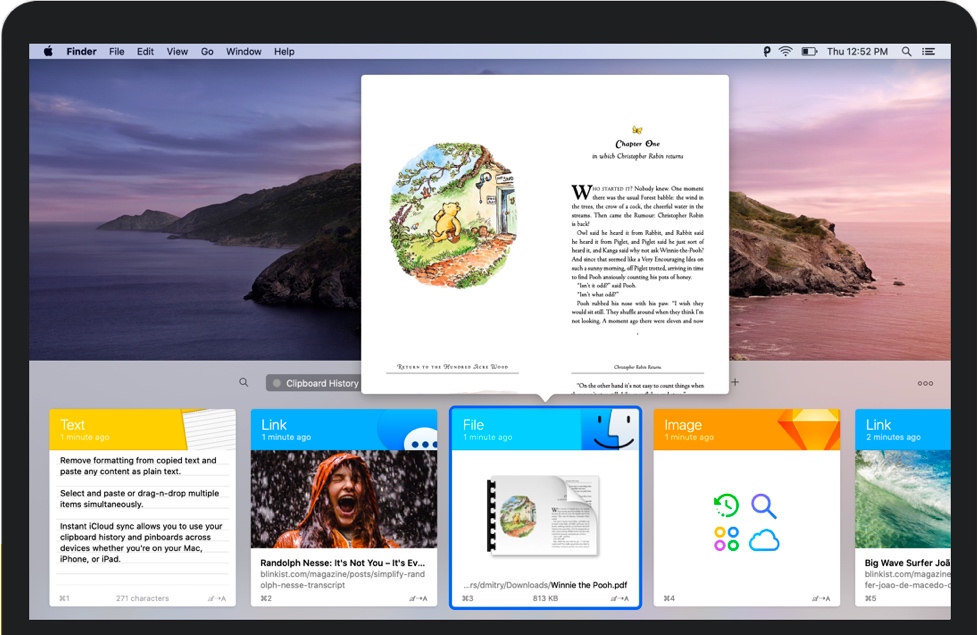Screen dimensions: 978x635
Task: Open the Apple menu
Action: [x=48, y=51]
